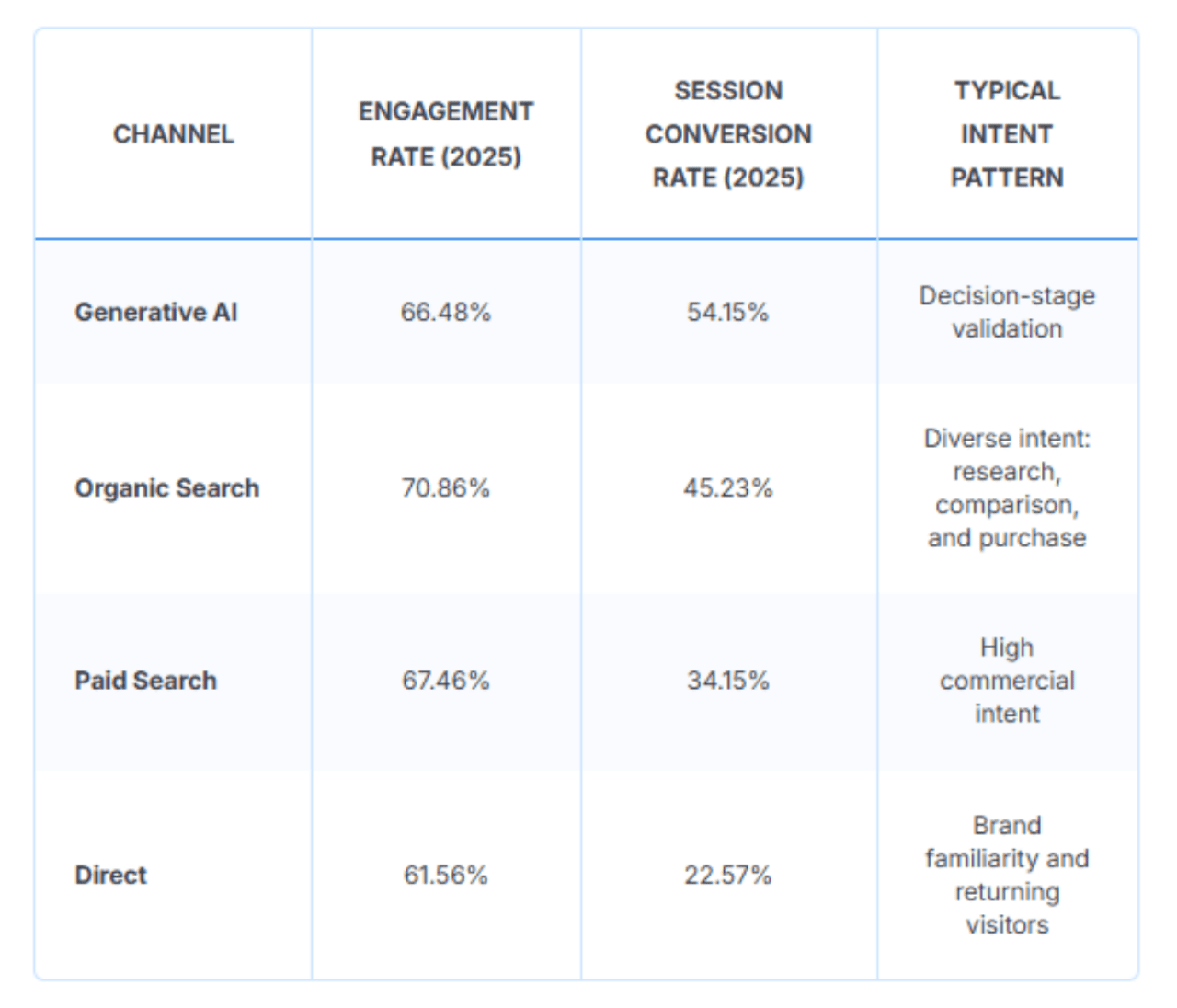Image resolution: width=1177 pixels, height=1008 pixels.
Task: Select the 45.23% conversion rate value
Action: point(728,488)
